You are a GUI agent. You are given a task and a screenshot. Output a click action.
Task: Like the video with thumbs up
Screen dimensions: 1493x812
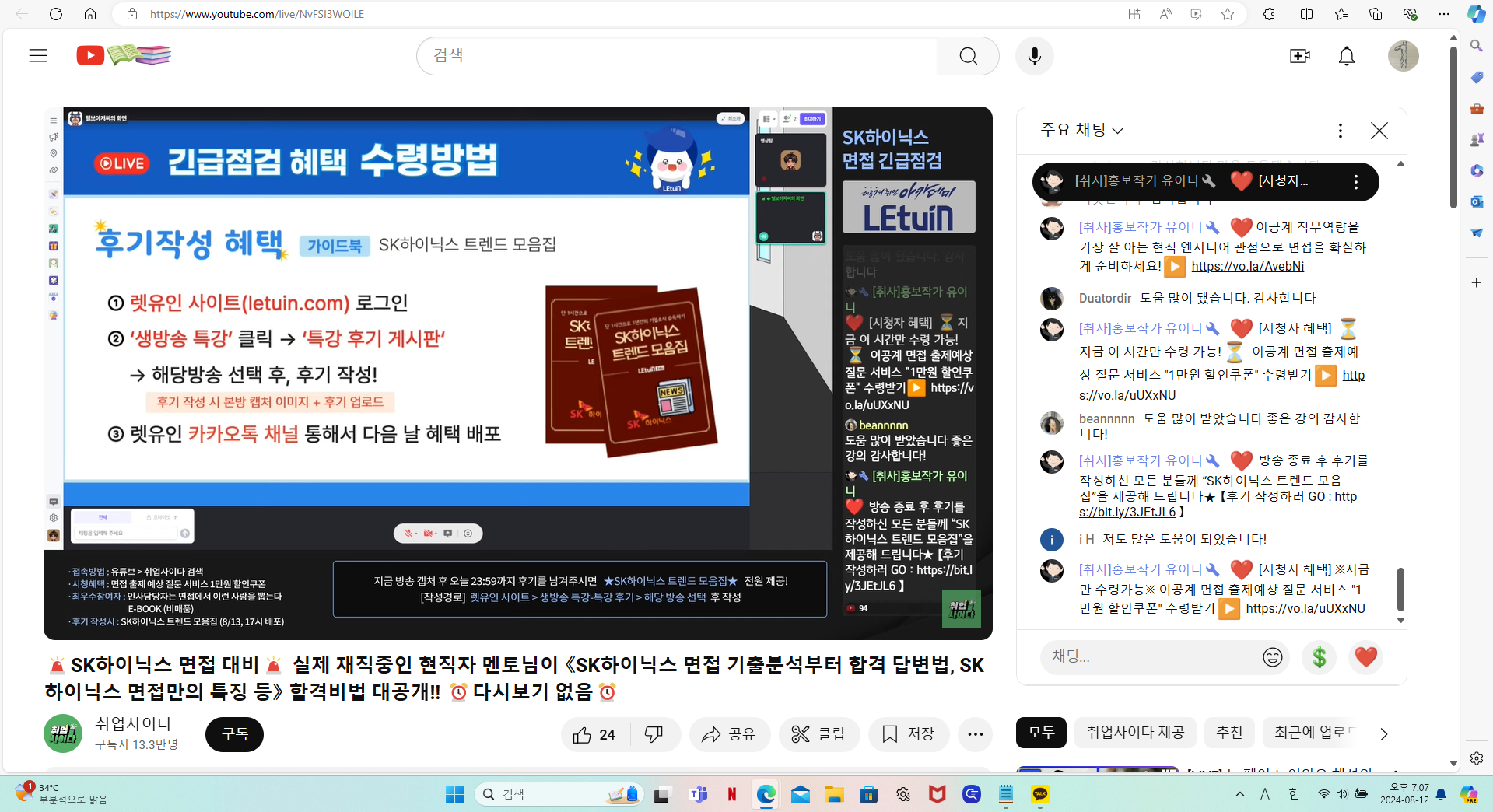595,734
